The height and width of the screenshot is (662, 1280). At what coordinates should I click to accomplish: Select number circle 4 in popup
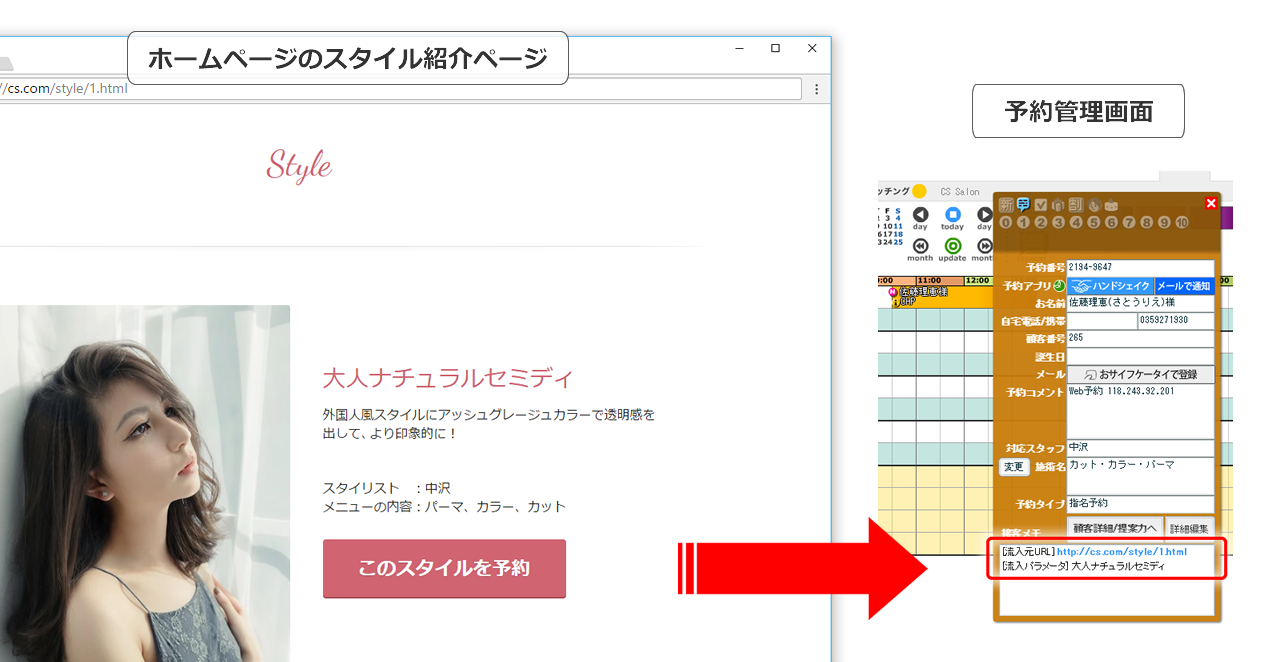click(1076, 222)
